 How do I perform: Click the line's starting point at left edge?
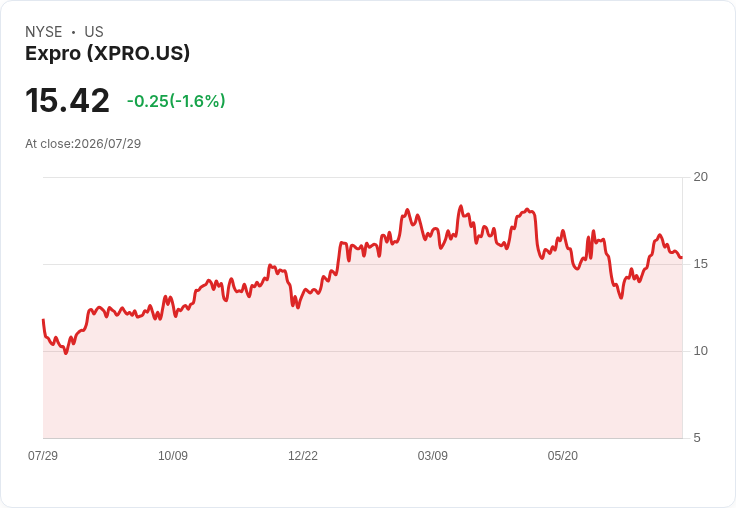[x=43, y=320]
